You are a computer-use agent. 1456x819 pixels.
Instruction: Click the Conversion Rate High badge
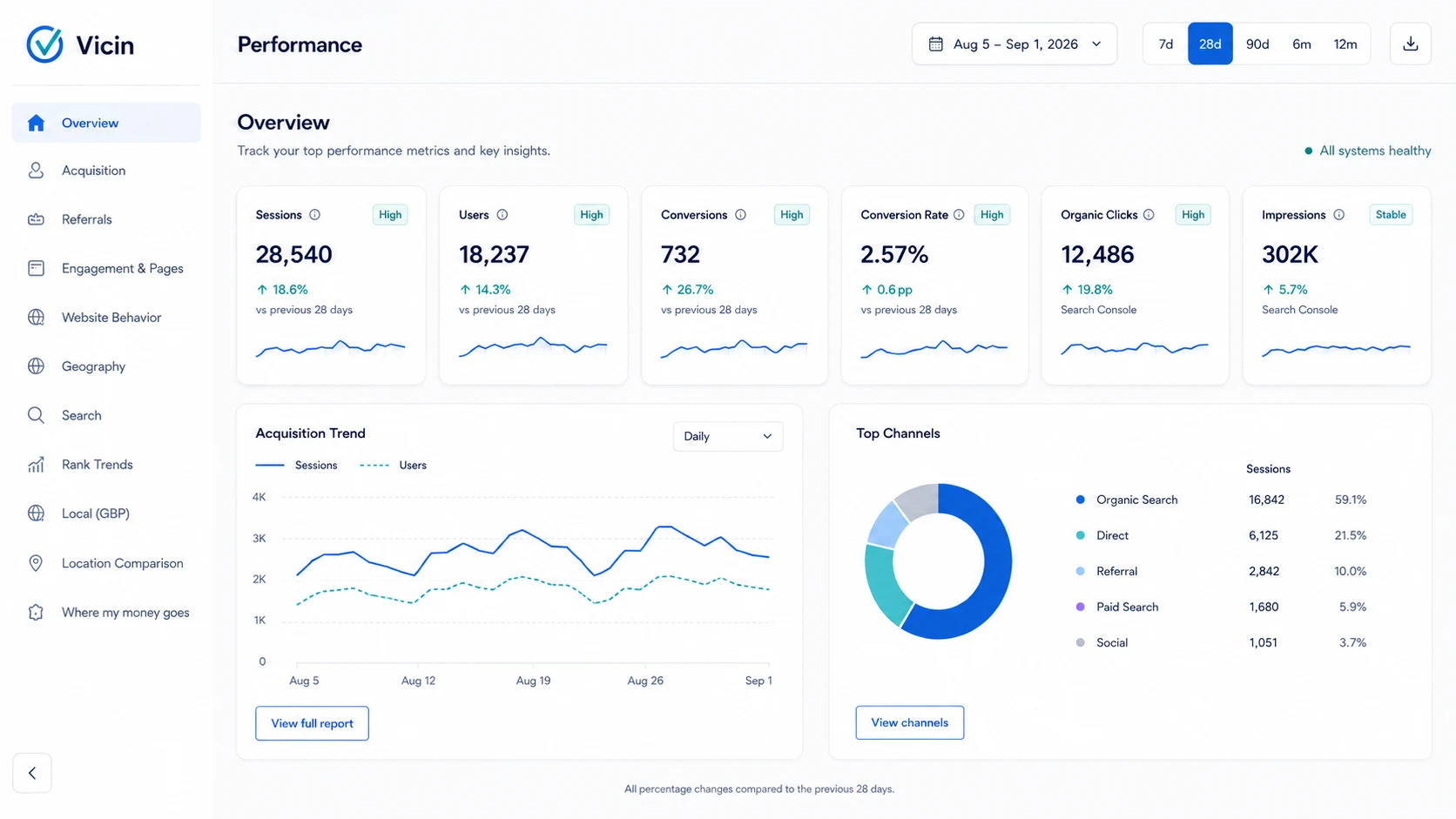point(992,215)
